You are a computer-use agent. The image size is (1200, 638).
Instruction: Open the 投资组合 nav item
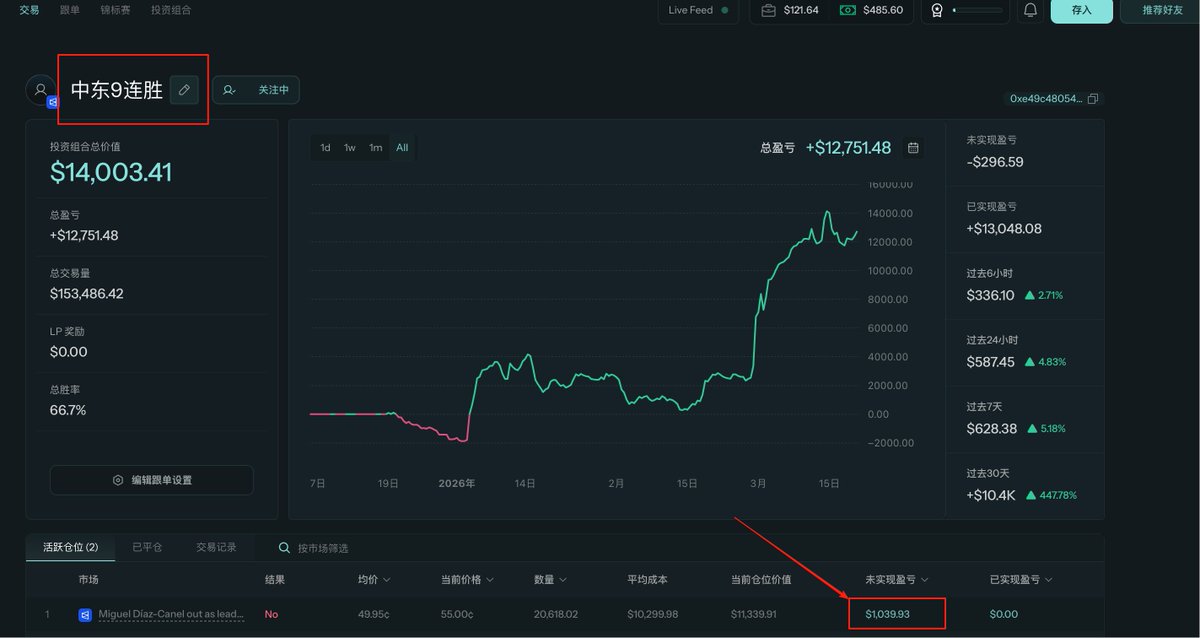click(x=171, y=10)
